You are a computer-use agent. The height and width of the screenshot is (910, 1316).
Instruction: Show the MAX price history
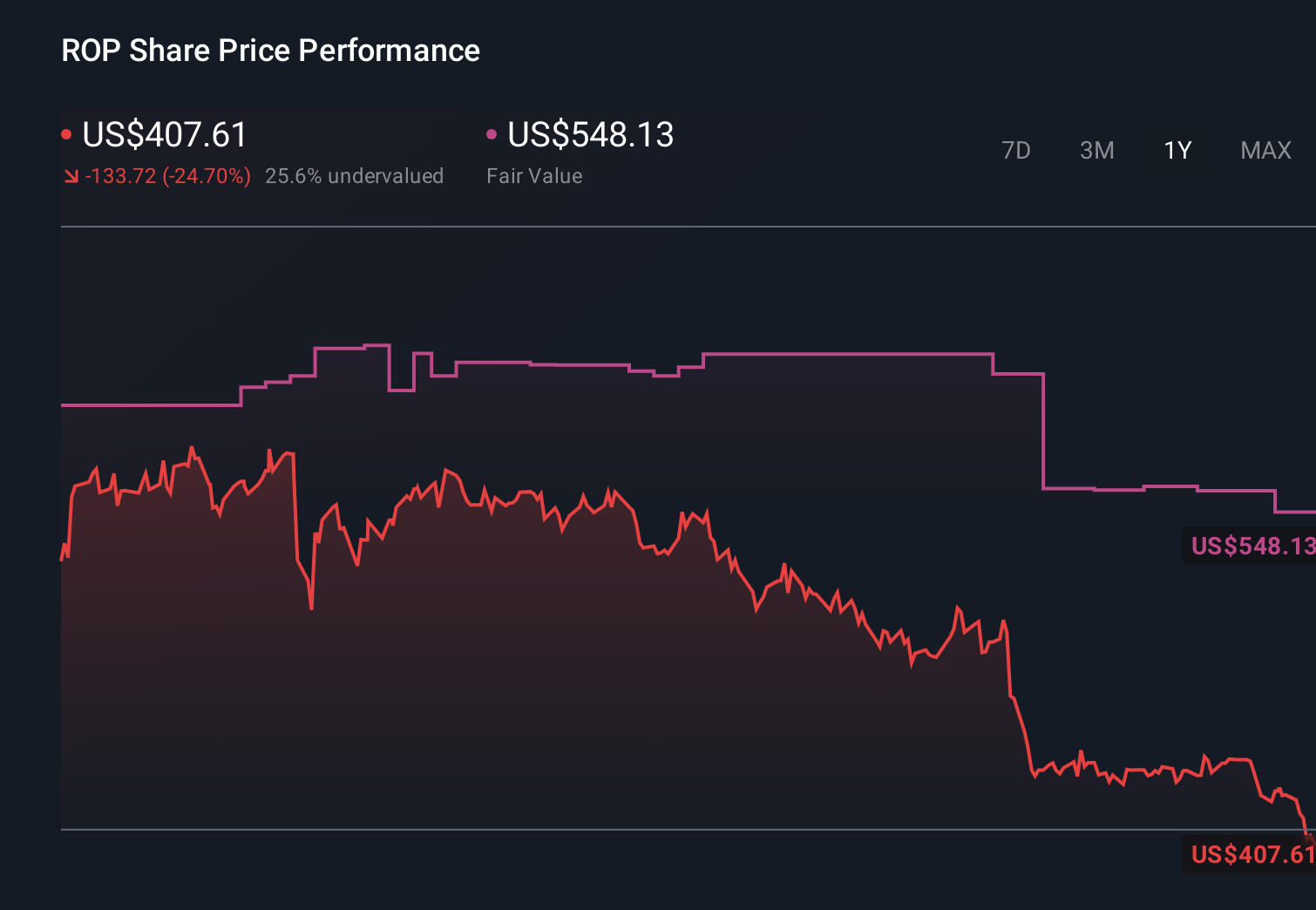(x=1265, y=151)
